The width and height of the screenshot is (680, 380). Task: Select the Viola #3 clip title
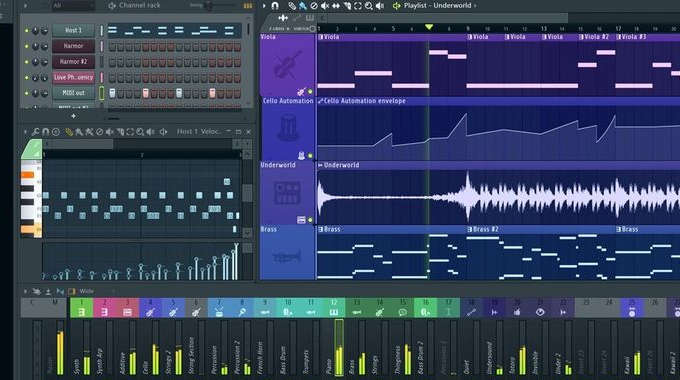point(634,37)
